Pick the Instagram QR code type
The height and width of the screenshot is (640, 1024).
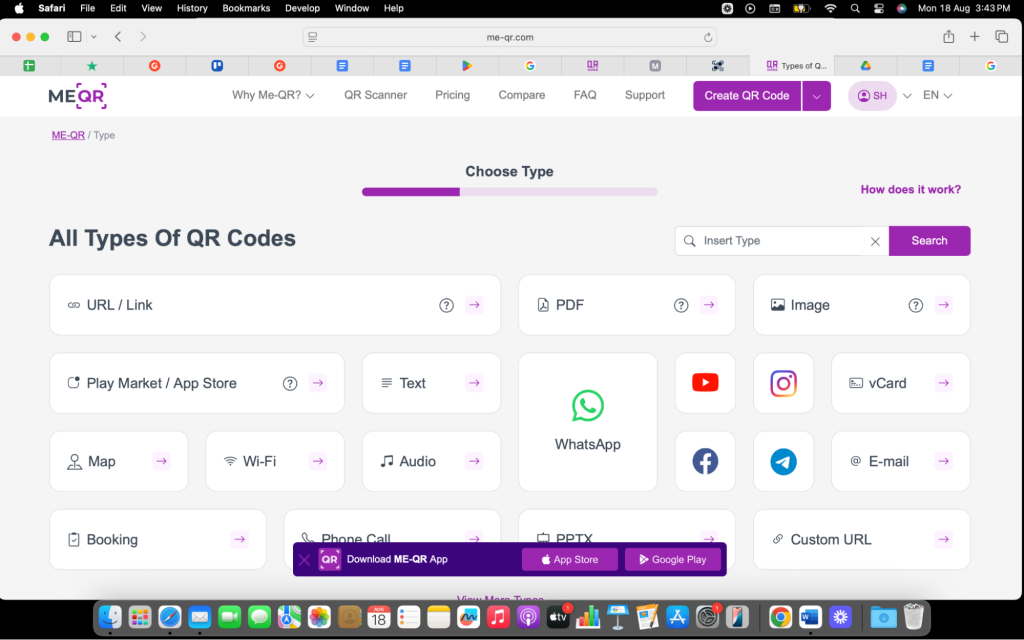point(783,382)
